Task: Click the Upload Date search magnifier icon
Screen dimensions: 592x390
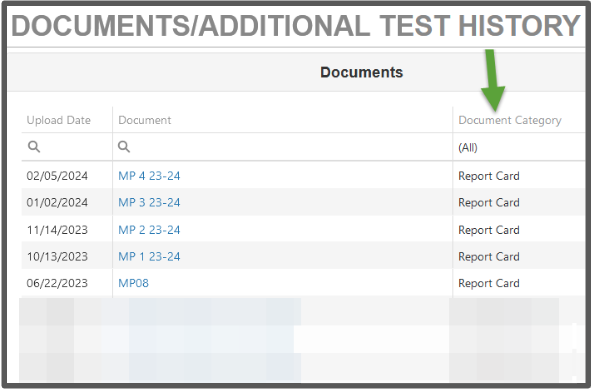Action: (x=34, y=146)
